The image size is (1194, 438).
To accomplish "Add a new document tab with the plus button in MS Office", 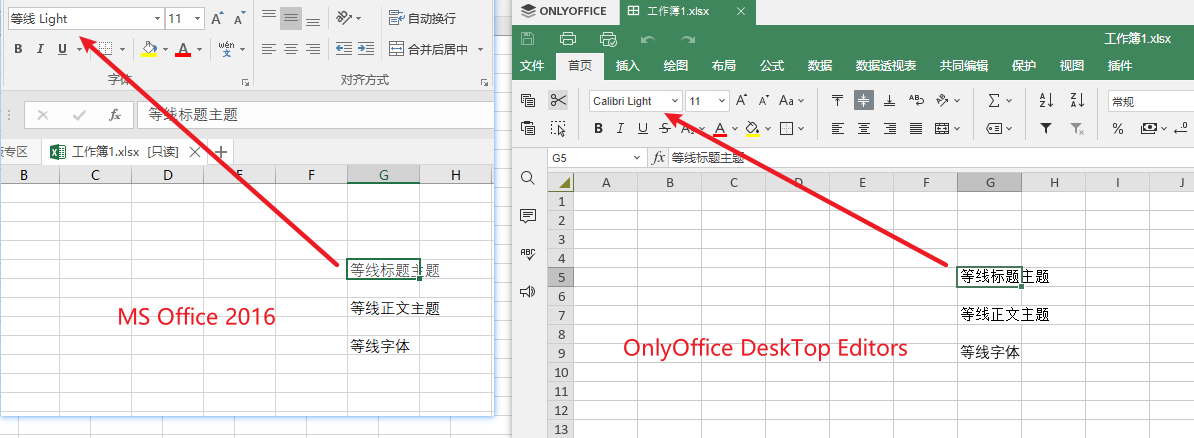I will (x=221, y=152).
